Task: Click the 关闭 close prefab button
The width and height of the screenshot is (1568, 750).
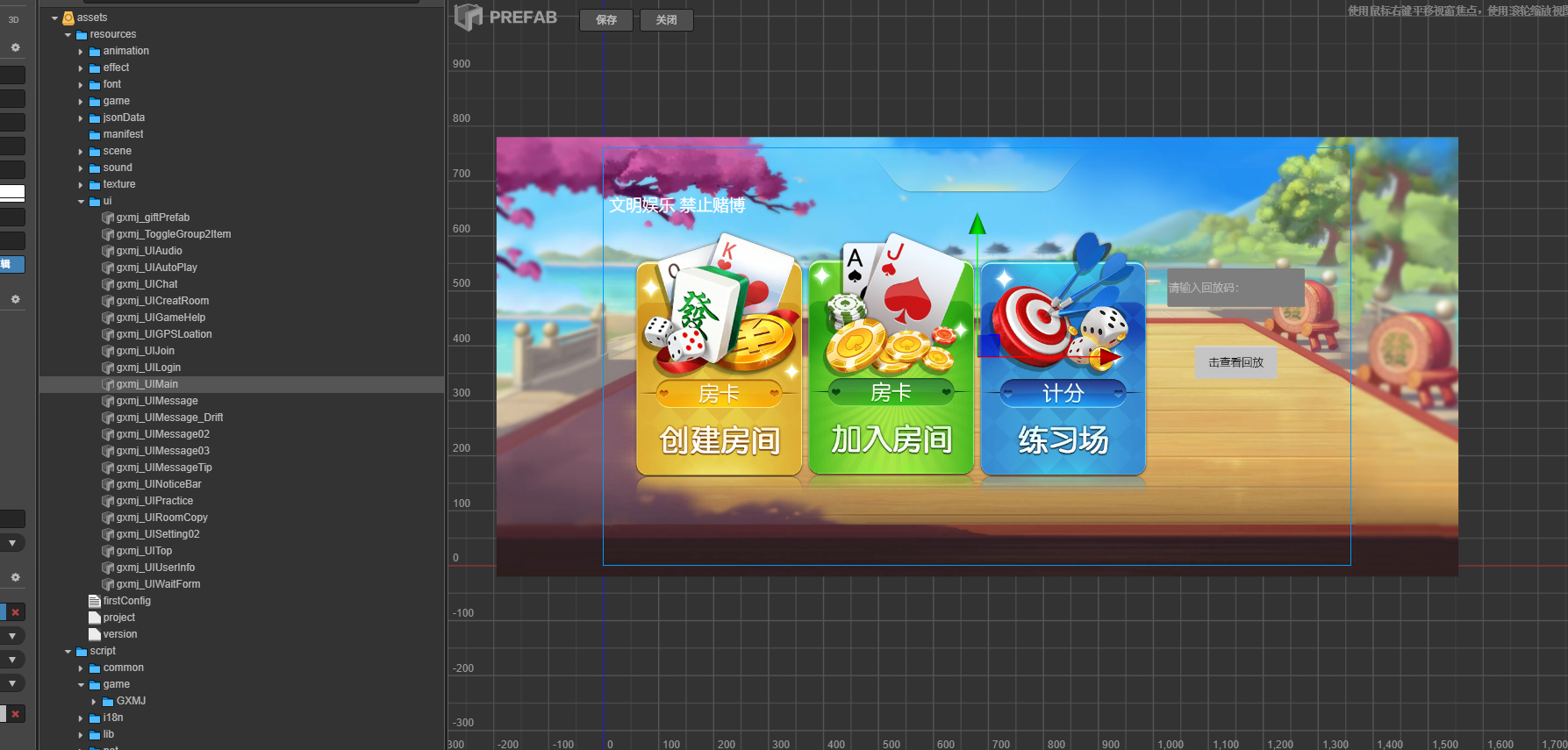Action: (667, 20)
